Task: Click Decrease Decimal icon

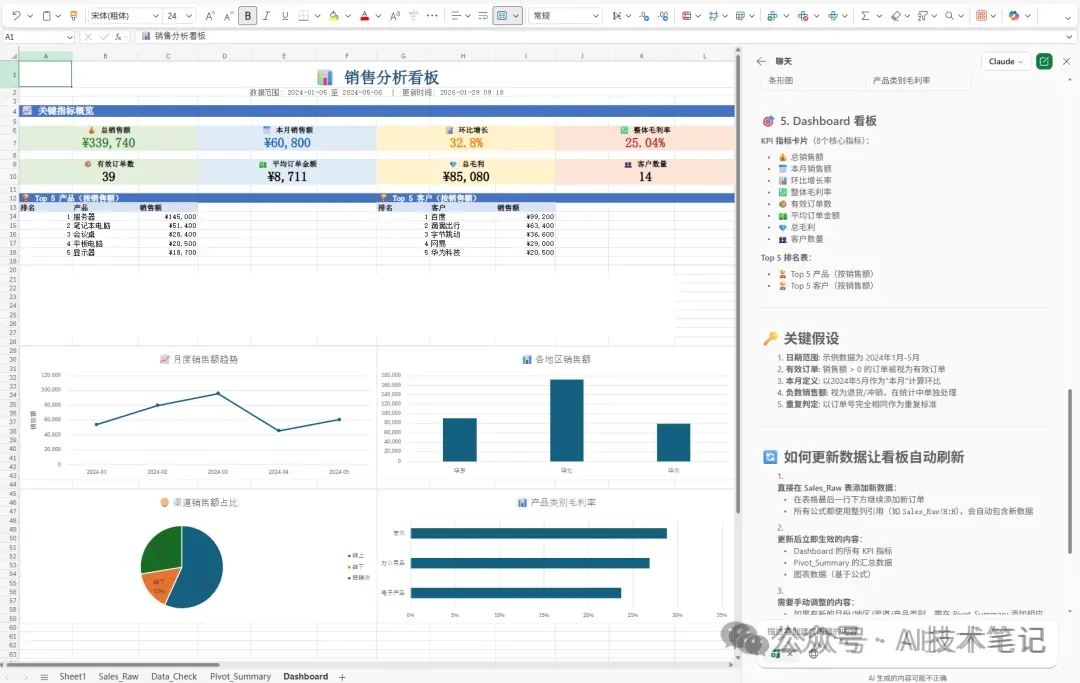Action: 663,15
